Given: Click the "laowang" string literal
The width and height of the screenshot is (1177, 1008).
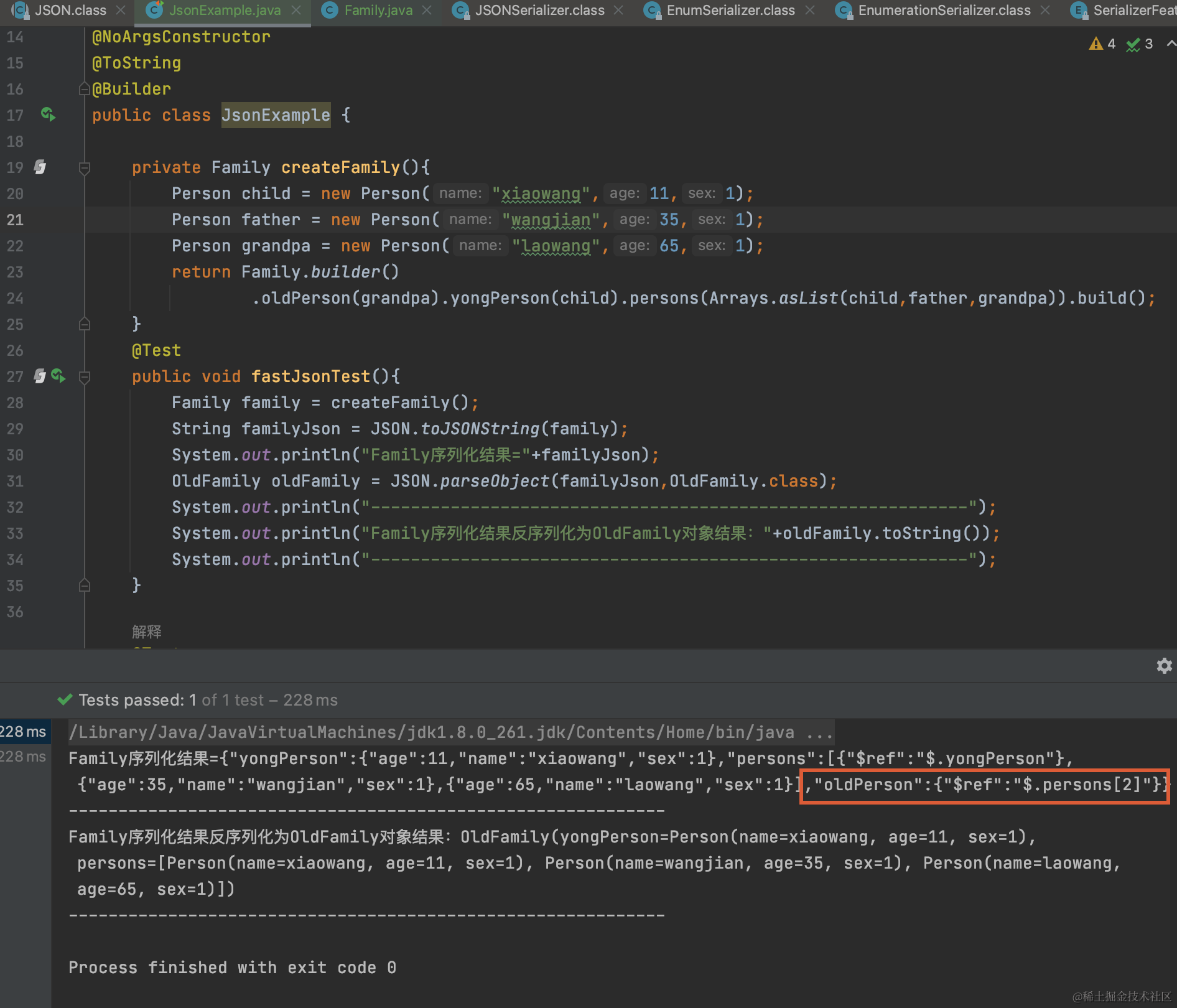Looking at the screenshot, I should [x=556, y=246].
